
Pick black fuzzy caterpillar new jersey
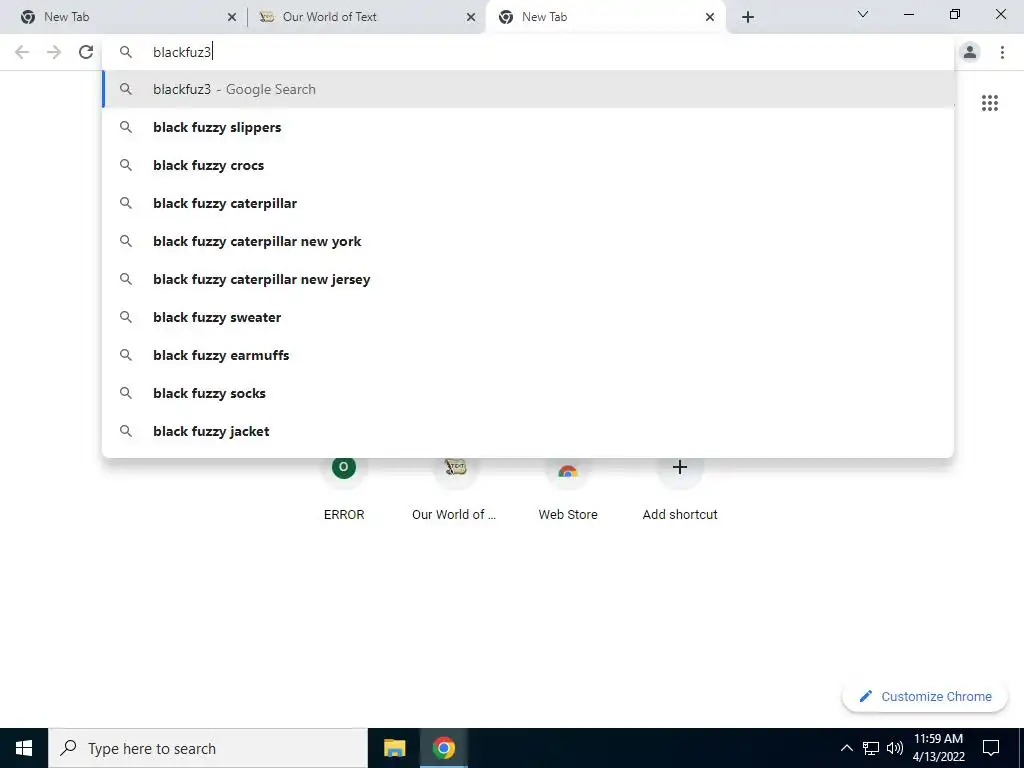pyautogui.click(x=528, y=279)
